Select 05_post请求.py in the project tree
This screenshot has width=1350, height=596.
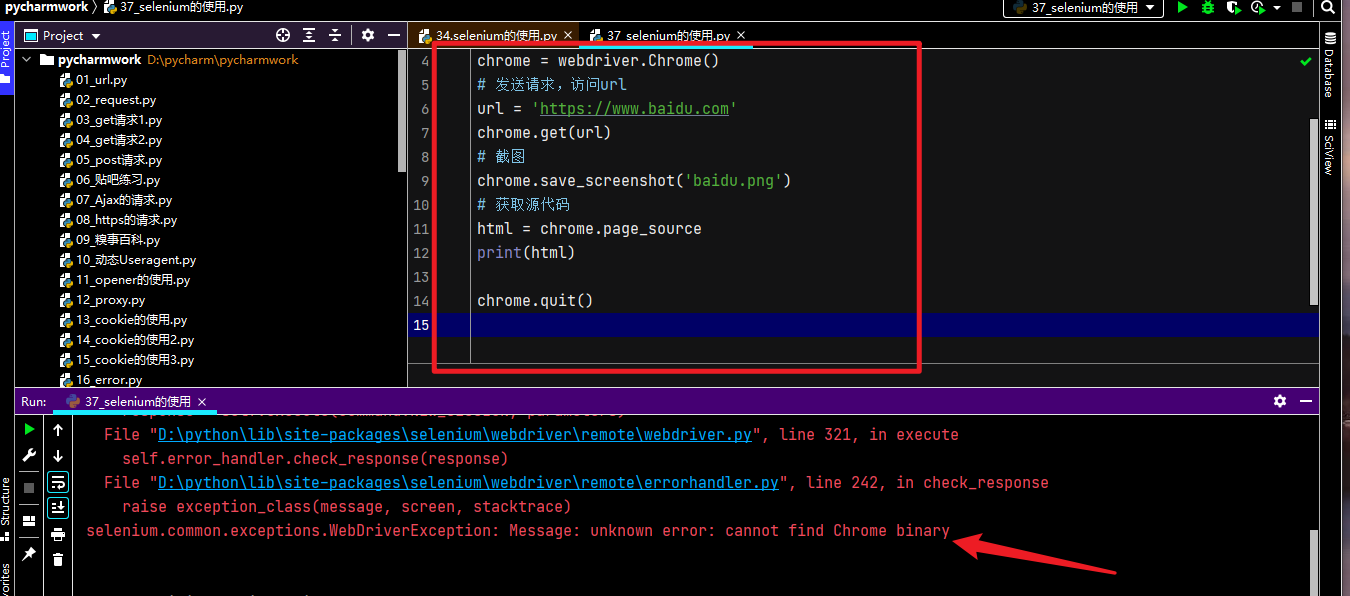tap(118, 160)
